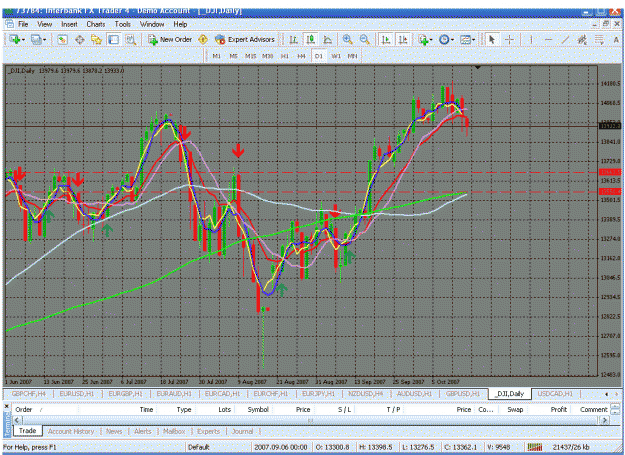Zoom in on the chart
625x455 pixels.
[x=348, y=39]
